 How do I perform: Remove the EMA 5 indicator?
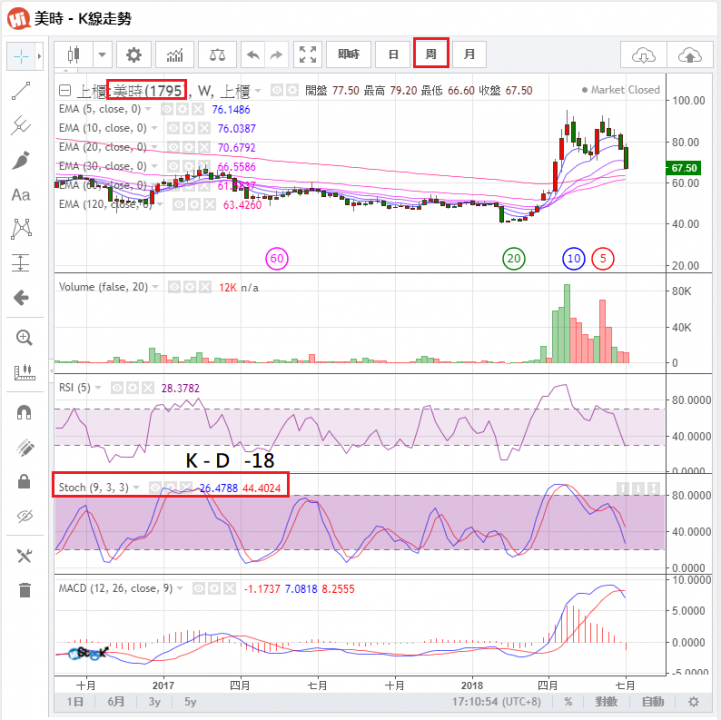pyautogui.click(x=198, y=109)
